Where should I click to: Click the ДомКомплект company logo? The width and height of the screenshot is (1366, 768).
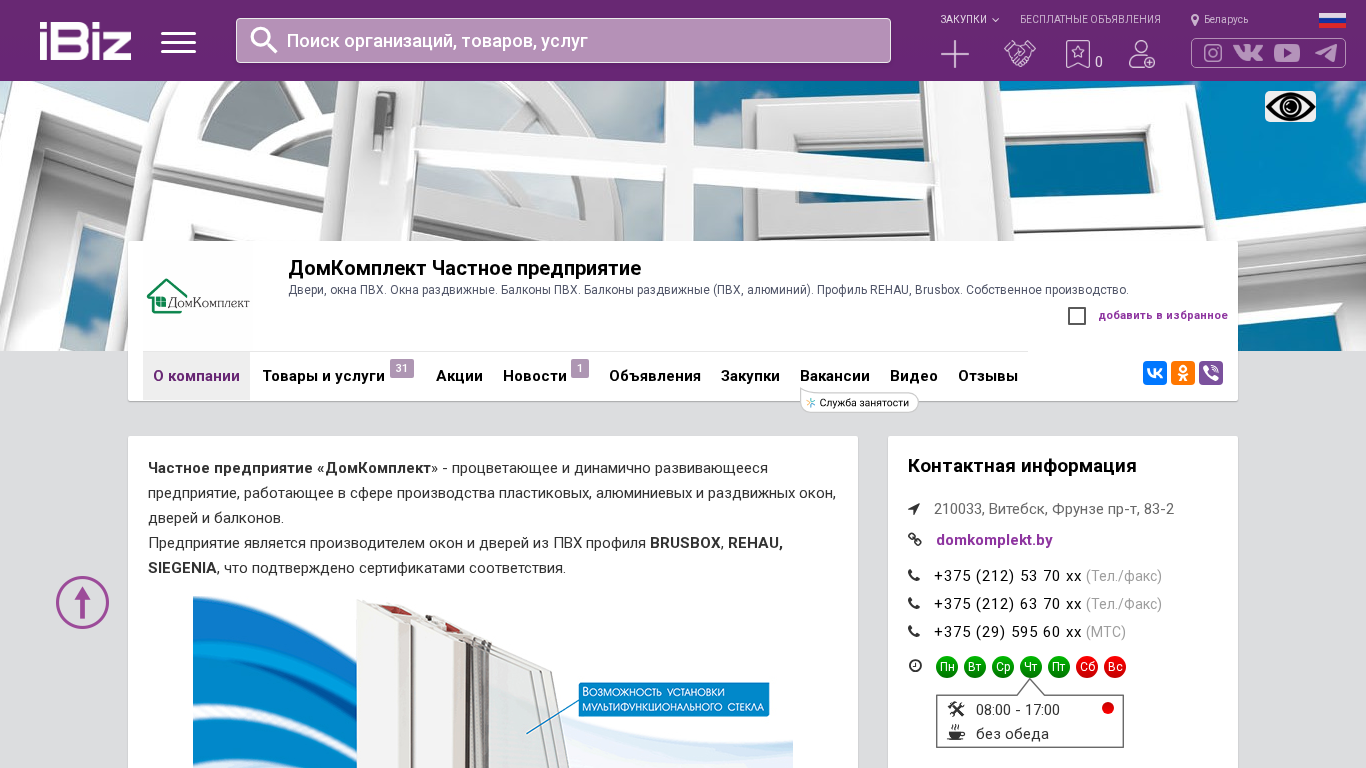click(198, 296)
